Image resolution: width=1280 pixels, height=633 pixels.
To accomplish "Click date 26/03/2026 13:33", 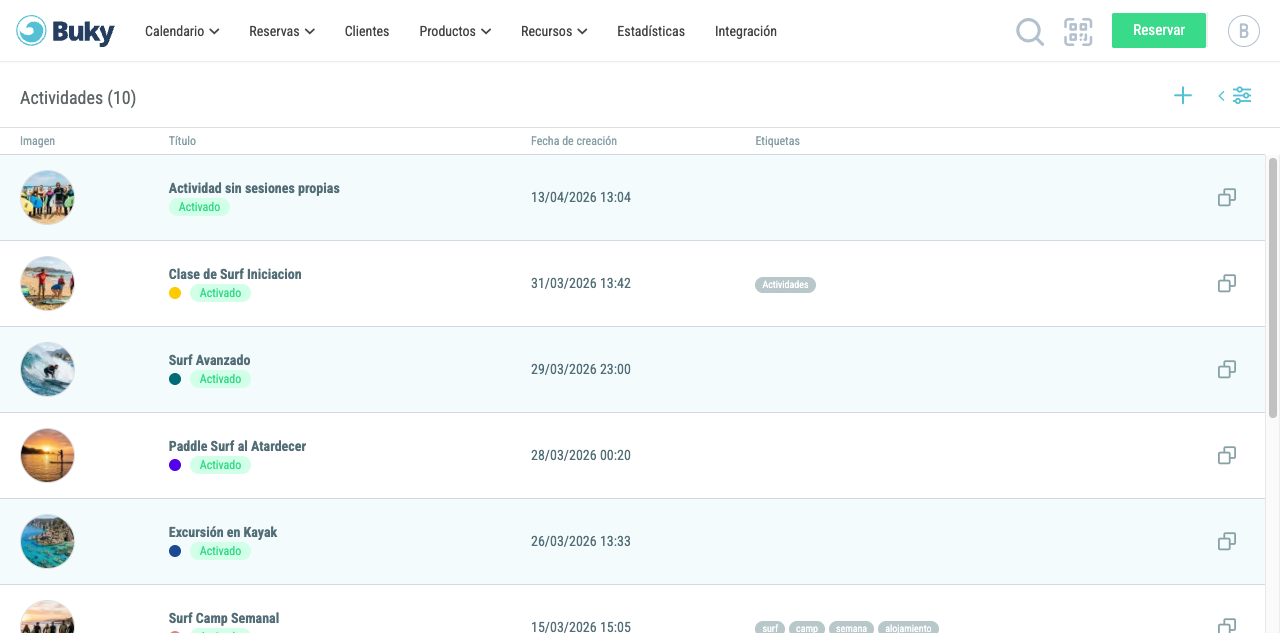I will pyautogui.click(x=581, y=541).
